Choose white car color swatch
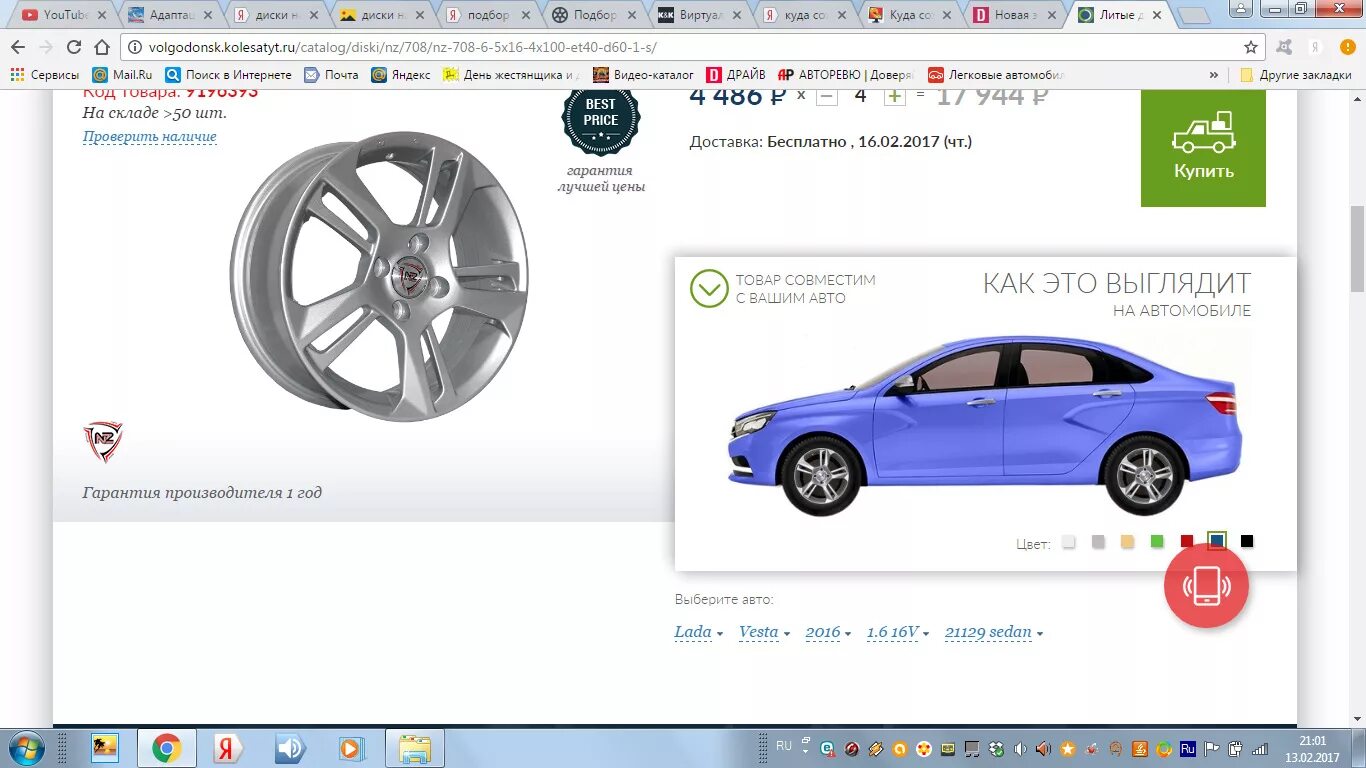This screenshot has width=1366, height=768. coord(1069,542)
